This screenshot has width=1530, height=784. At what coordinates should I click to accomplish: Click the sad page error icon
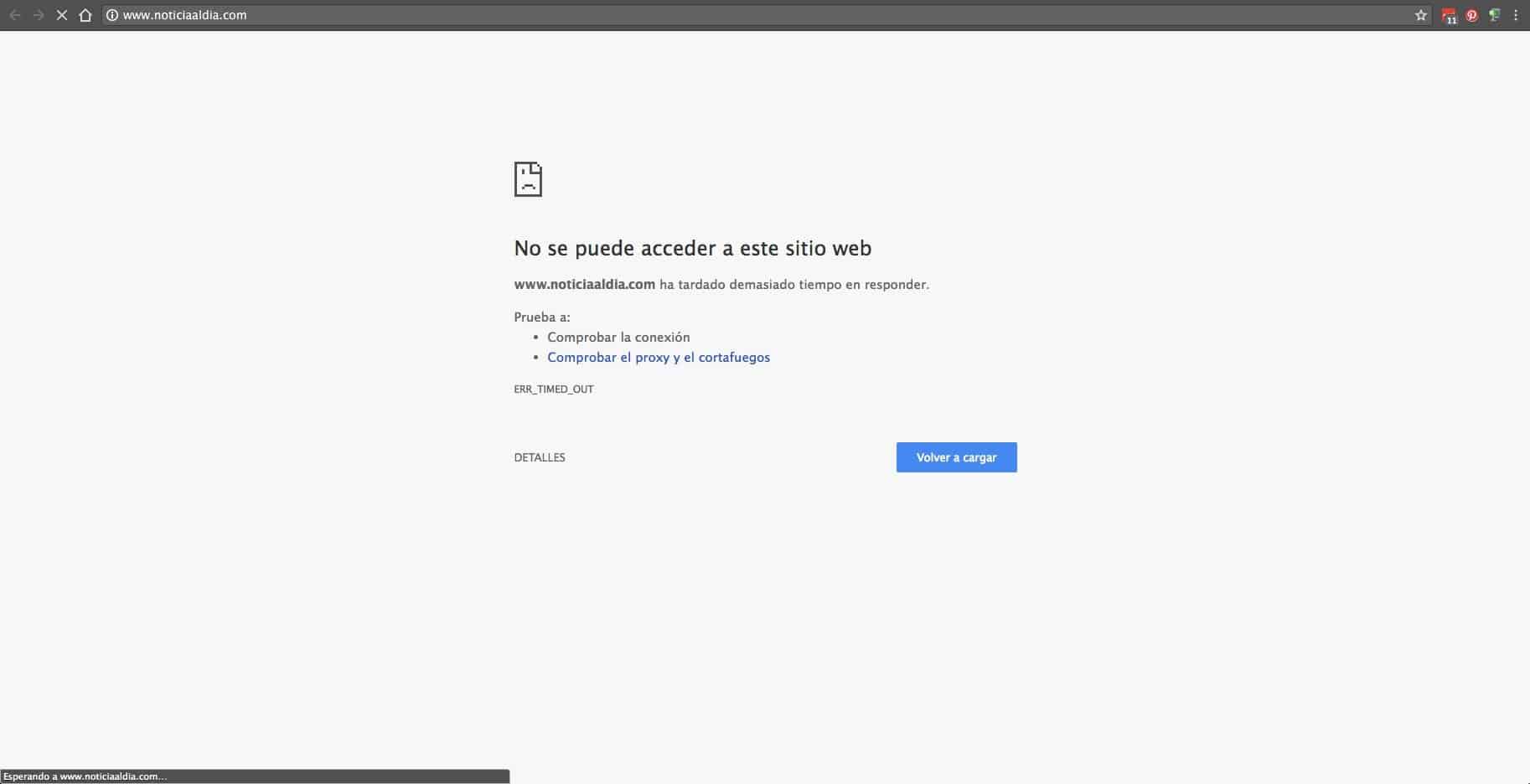click(x=528, y=179)
